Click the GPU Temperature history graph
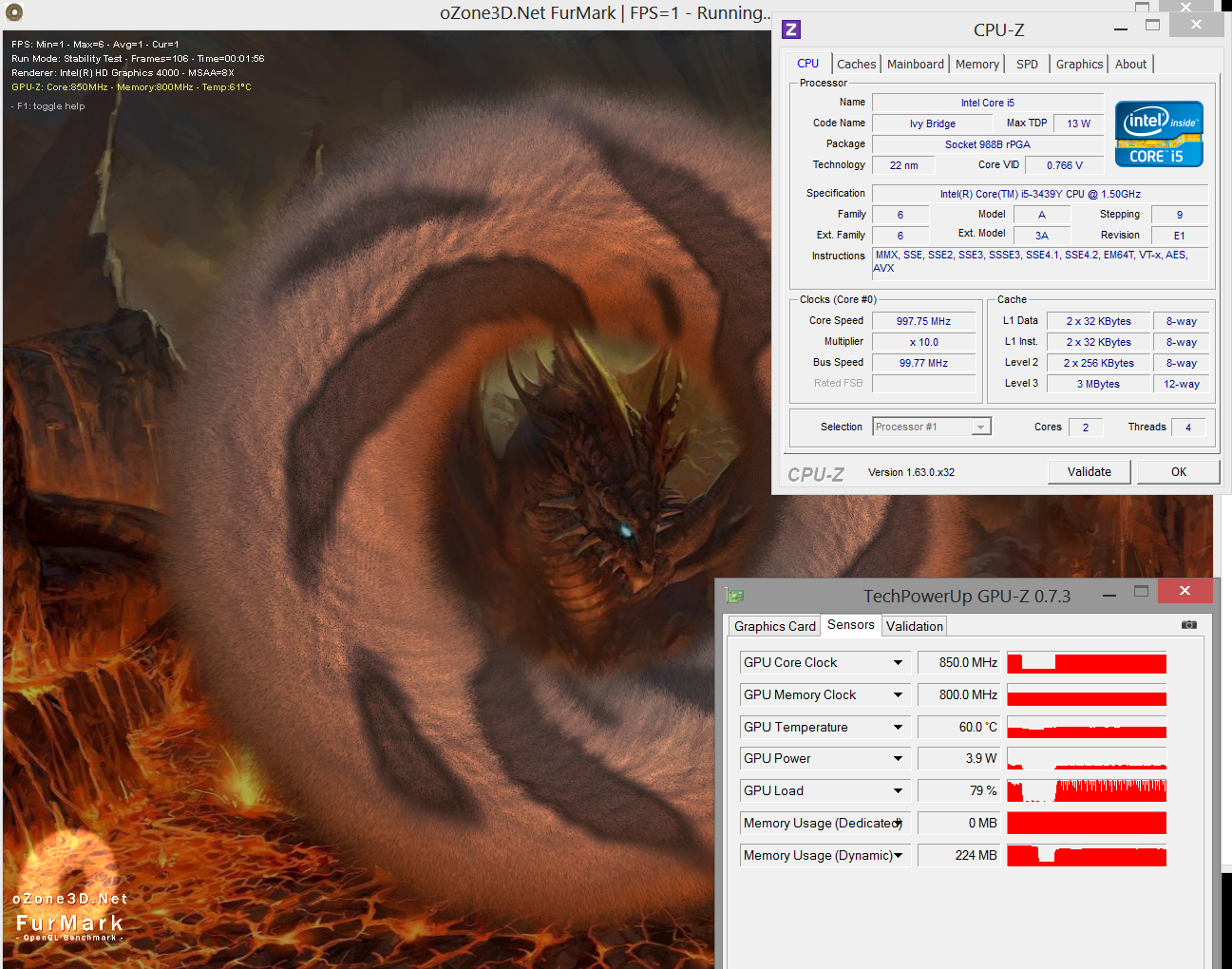The image size is (1232, 969). pyautogui.click(x=1087, y=728)
